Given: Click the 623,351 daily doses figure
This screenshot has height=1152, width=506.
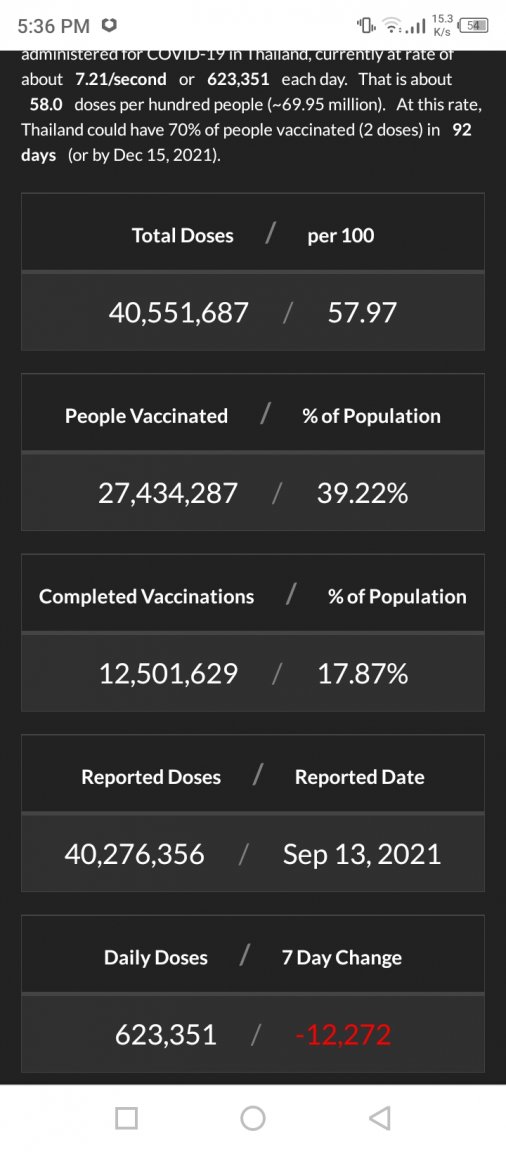Looking at the screenshot, I should pyautogui.click(x=166, y=1035).
